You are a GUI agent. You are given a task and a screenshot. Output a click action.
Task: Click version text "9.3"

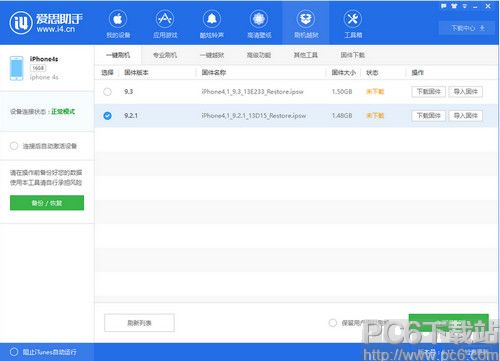coord(129,92)
